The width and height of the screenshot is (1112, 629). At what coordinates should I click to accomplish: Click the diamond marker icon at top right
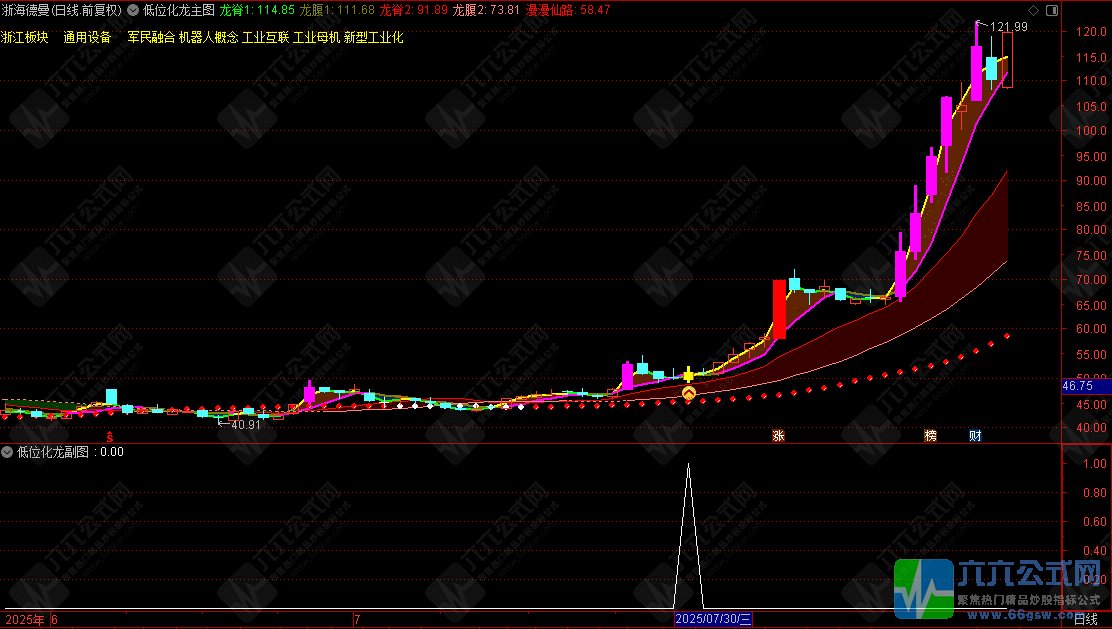point(1033,10)
